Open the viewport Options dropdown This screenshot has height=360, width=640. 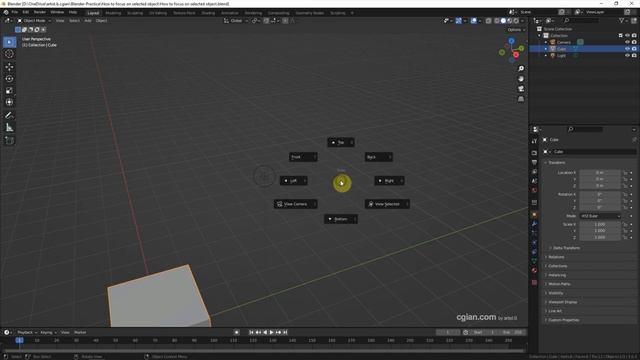(516, 30)
